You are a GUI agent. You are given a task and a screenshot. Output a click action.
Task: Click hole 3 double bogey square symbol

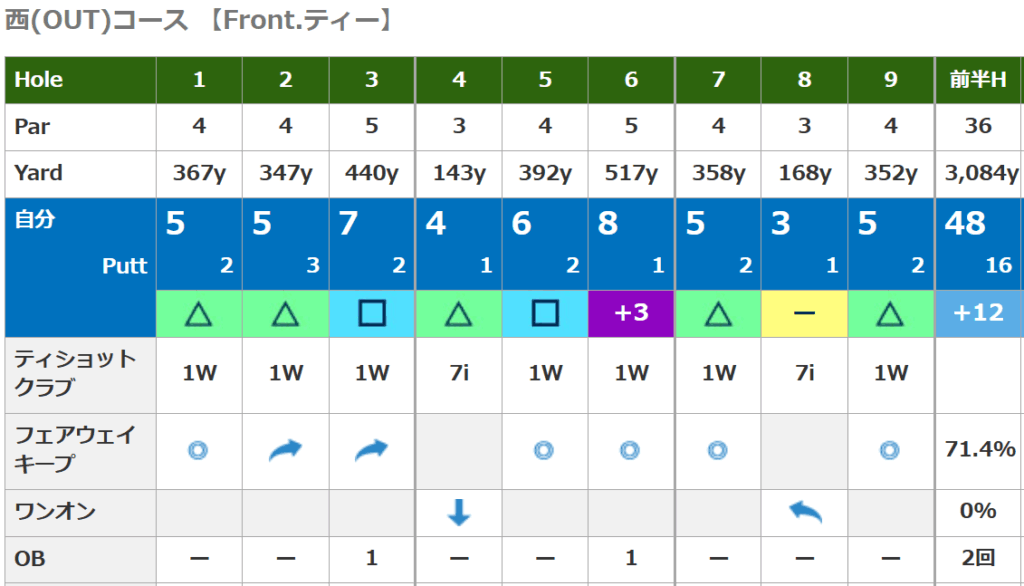click(x=372, y=314)
